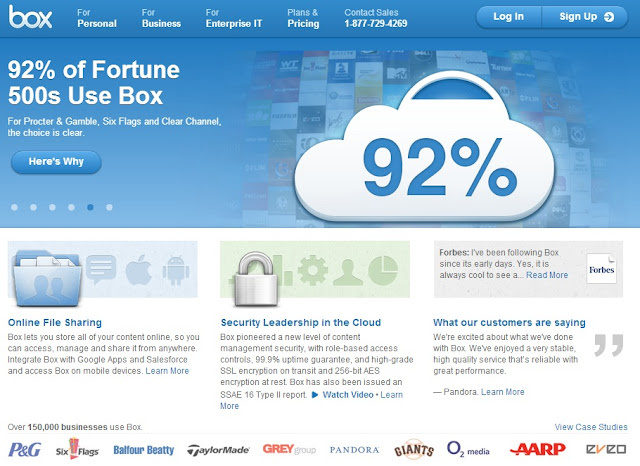Open the For Business menu item
640x466 pixels.
coord(161,18)
